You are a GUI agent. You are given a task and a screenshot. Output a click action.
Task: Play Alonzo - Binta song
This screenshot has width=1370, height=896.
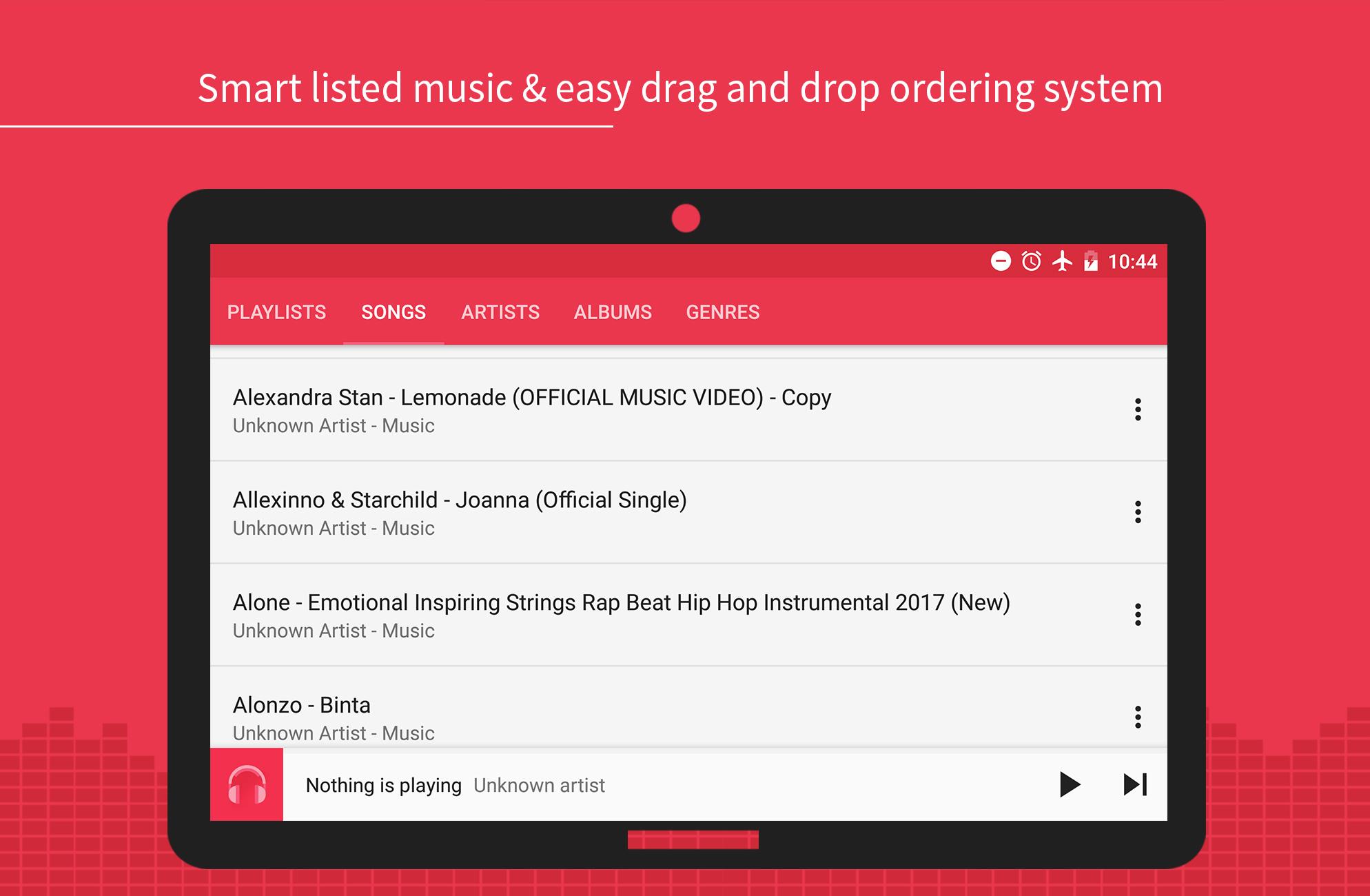pyautogui.click(x=688, y=708)
